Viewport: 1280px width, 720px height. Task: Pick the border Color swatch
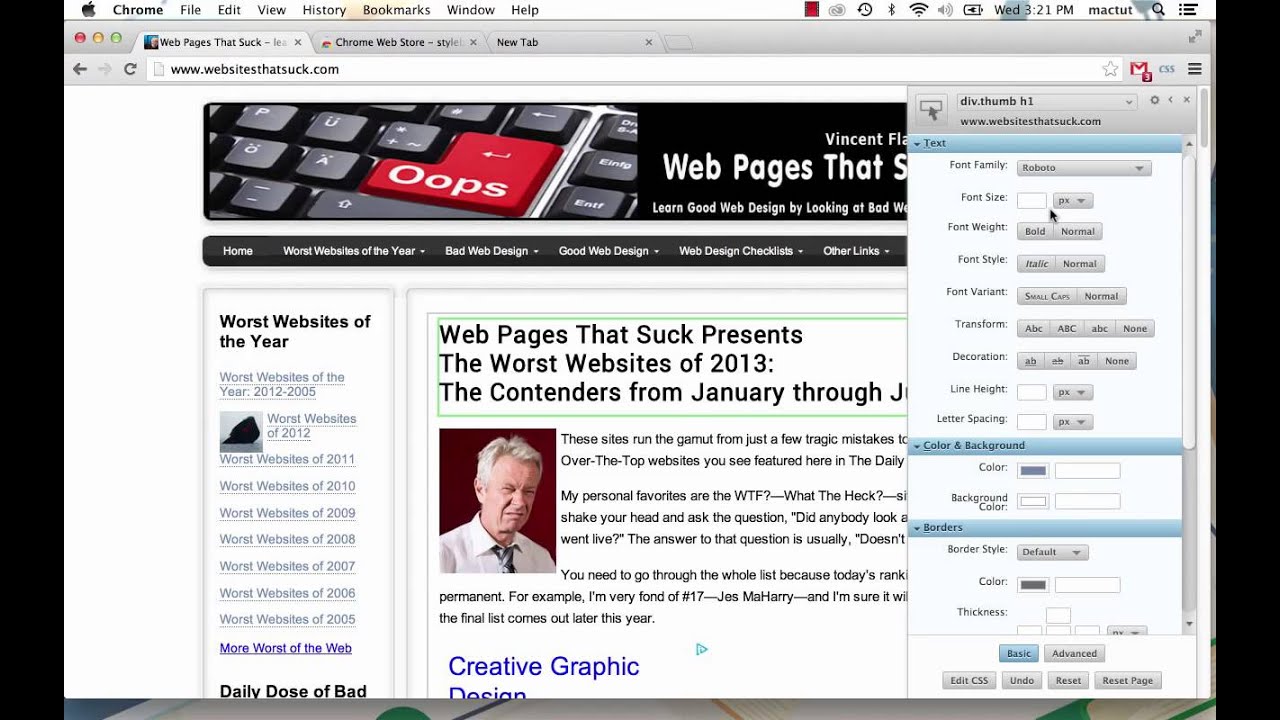click(1033, 585)
